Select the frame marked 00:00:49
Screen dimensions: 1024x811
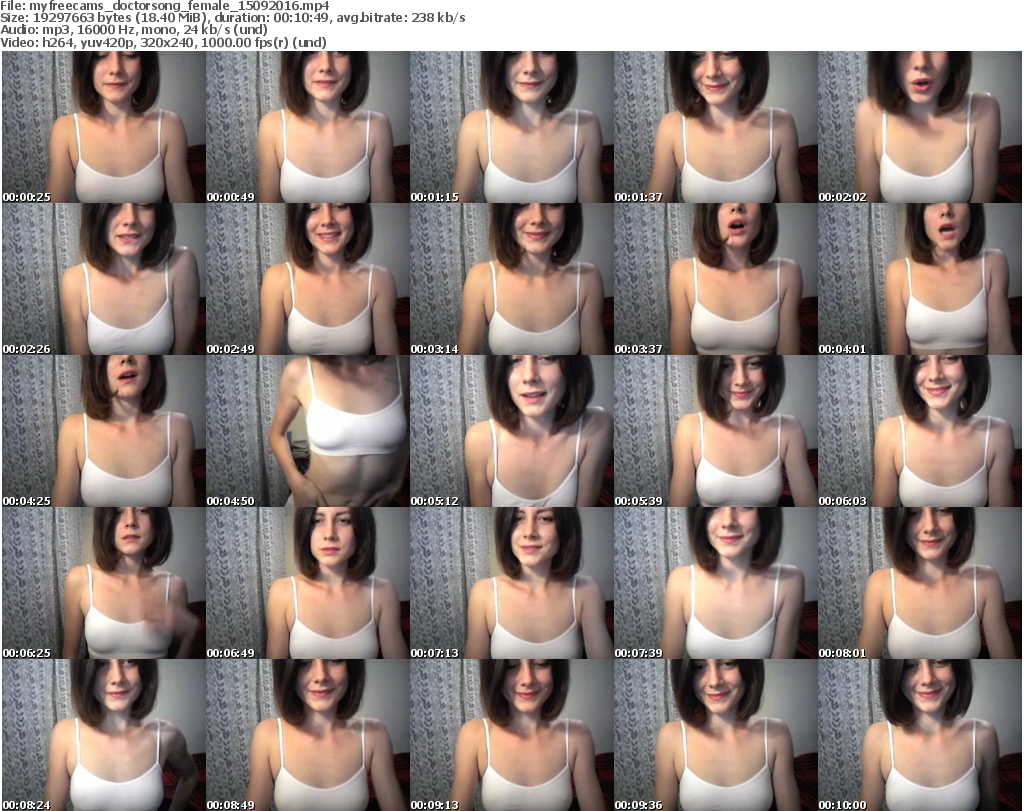pos(307,127)
